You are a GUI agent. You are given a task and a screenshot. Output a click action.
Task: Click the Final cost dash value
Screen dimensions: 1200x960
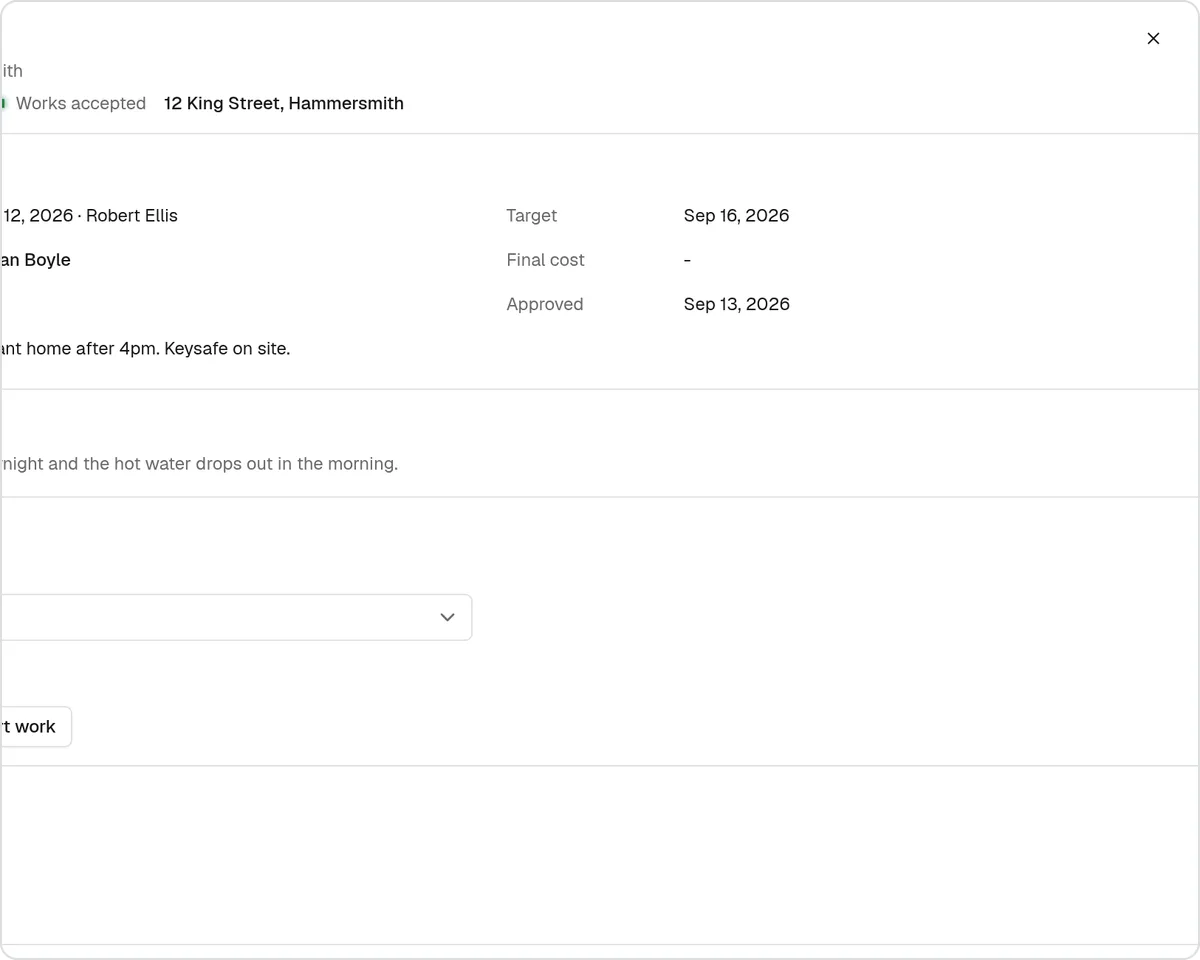point(687,260)
